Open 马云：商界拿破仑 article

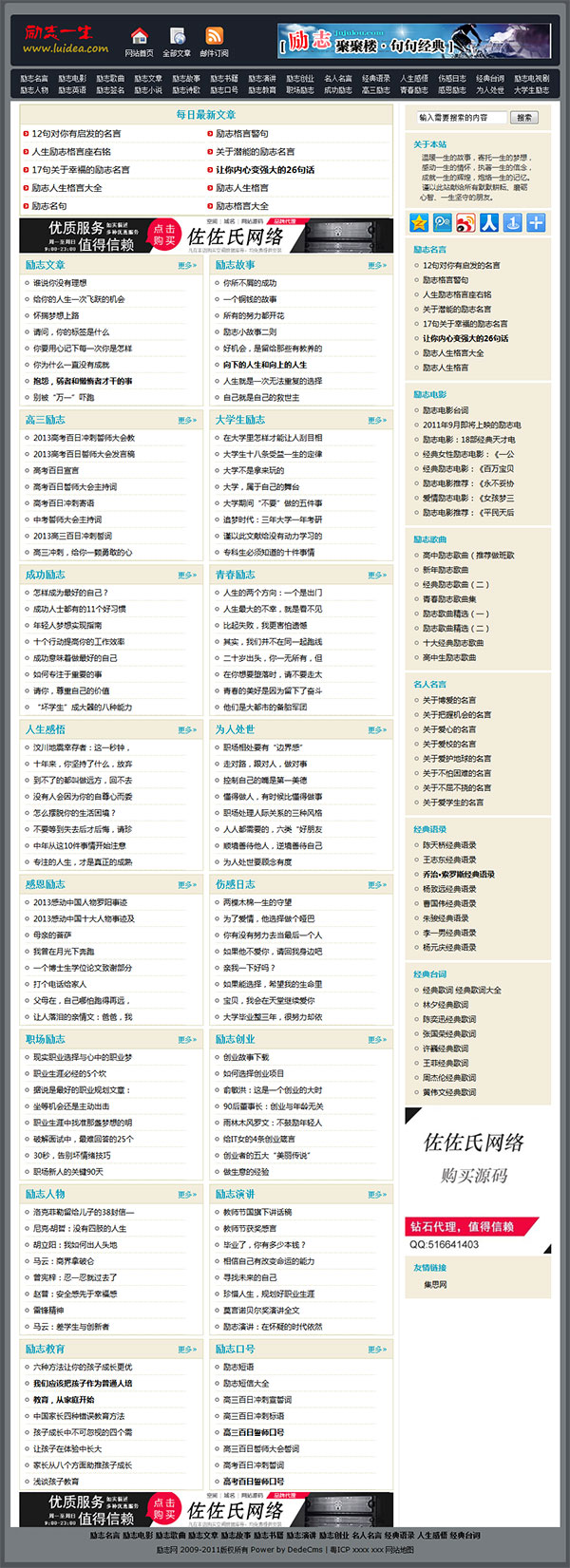tap(64, 1261)
